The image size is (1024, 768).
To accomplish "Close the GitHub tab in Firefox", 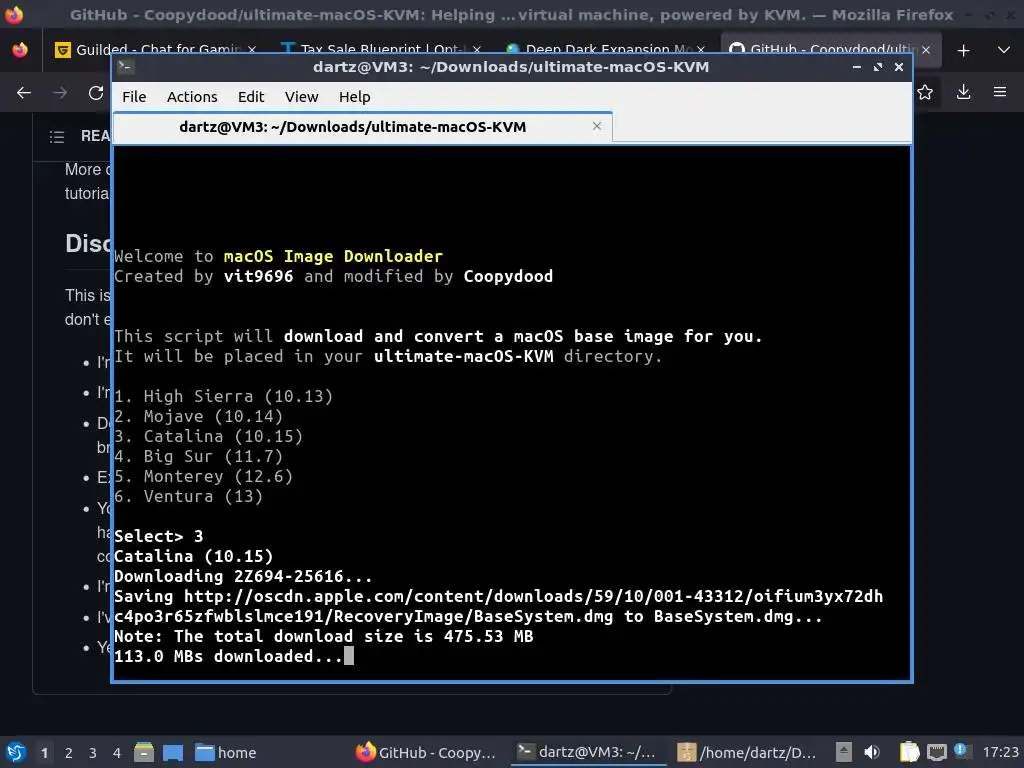I will click(926, 50).
